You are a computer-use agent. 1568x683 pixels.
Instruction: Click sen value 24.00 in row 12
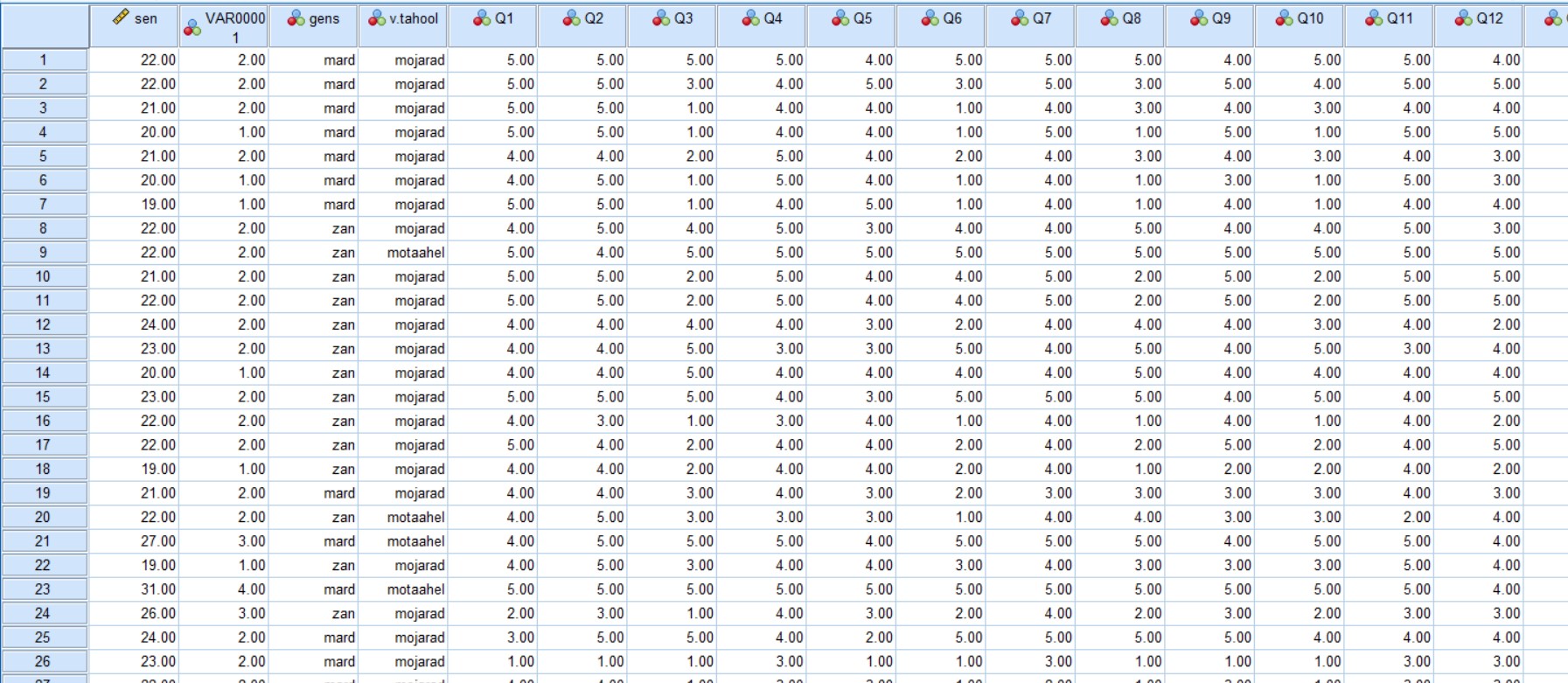click(x=158, y=324)
